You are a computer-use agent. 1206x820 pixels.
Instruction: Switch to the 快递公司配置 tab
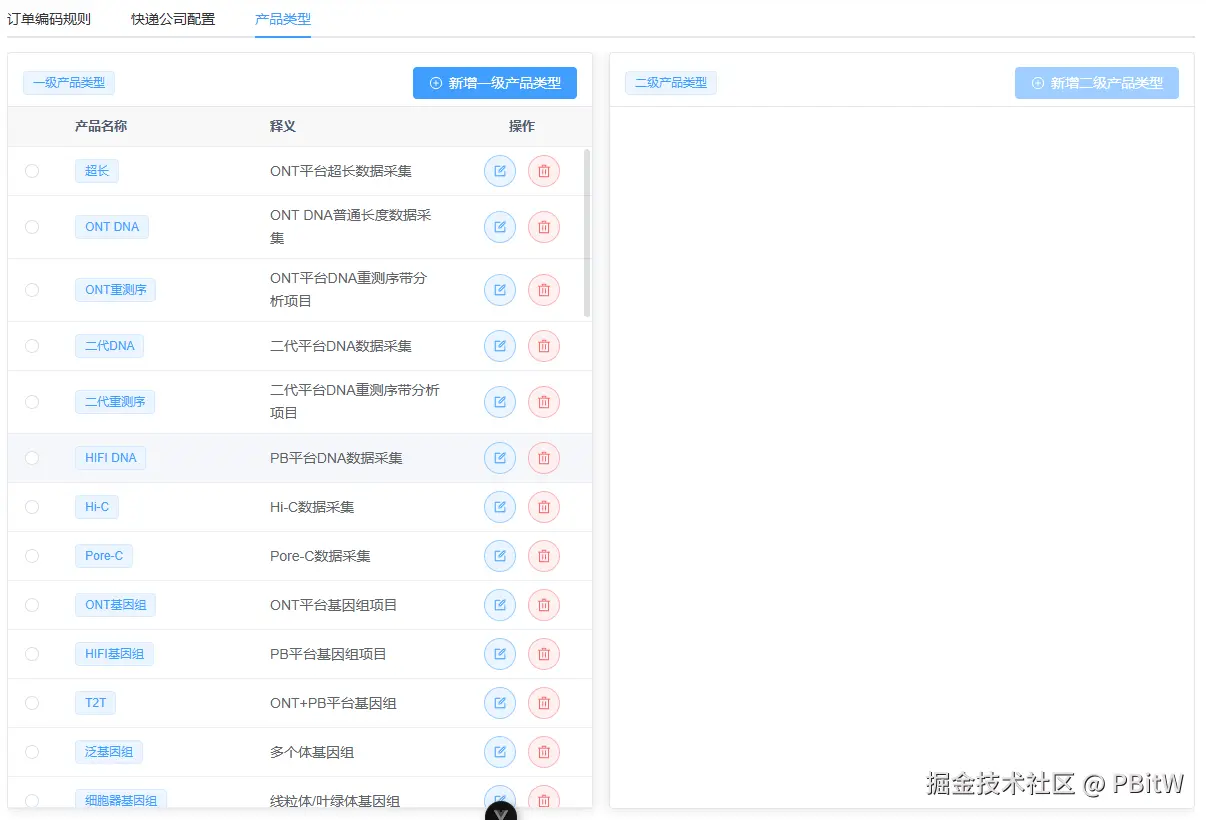point(173,19)
